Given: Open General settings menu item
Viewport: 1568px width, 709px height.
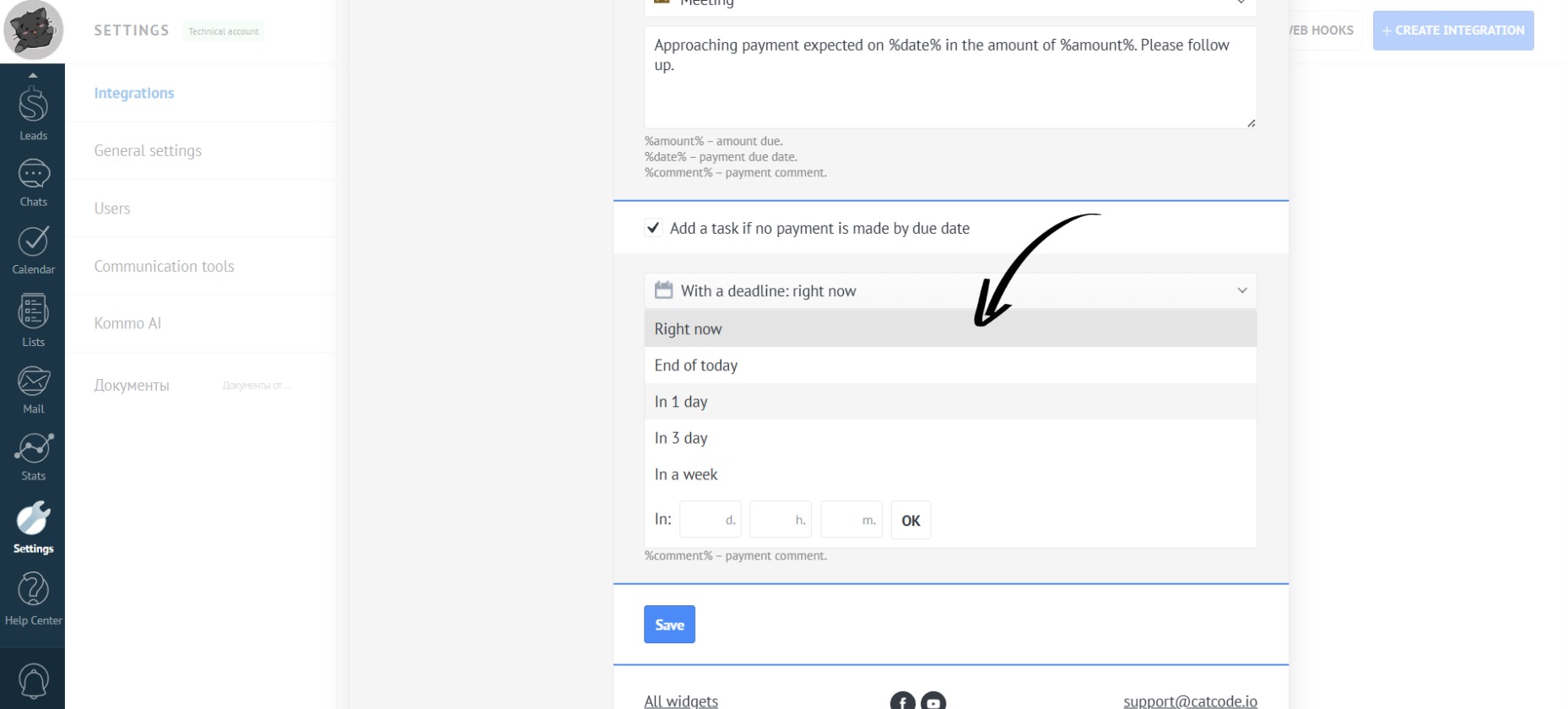Looking at the screenshot, I should [x=148, y=151].
